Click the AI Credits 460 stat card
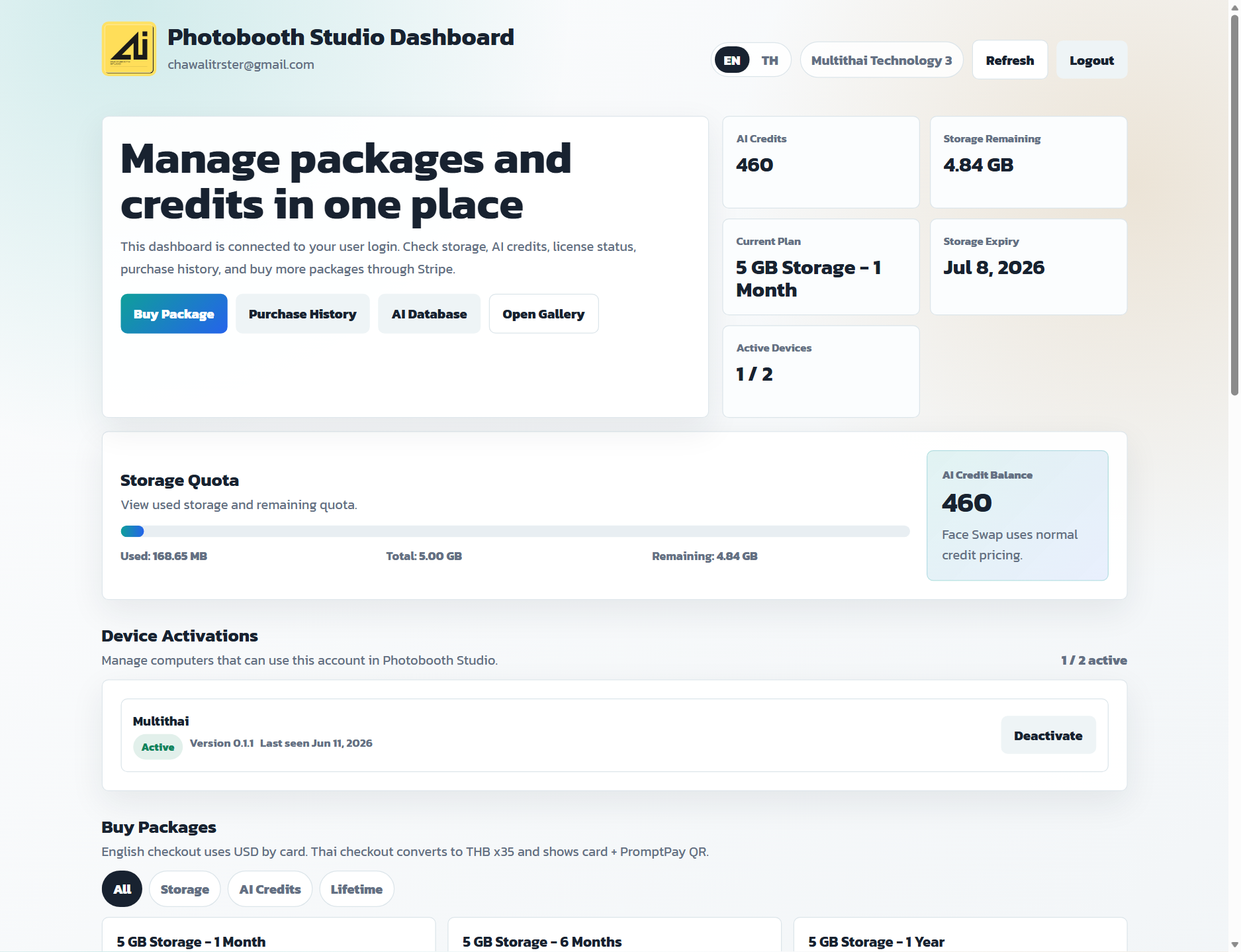 pos(821,162)
